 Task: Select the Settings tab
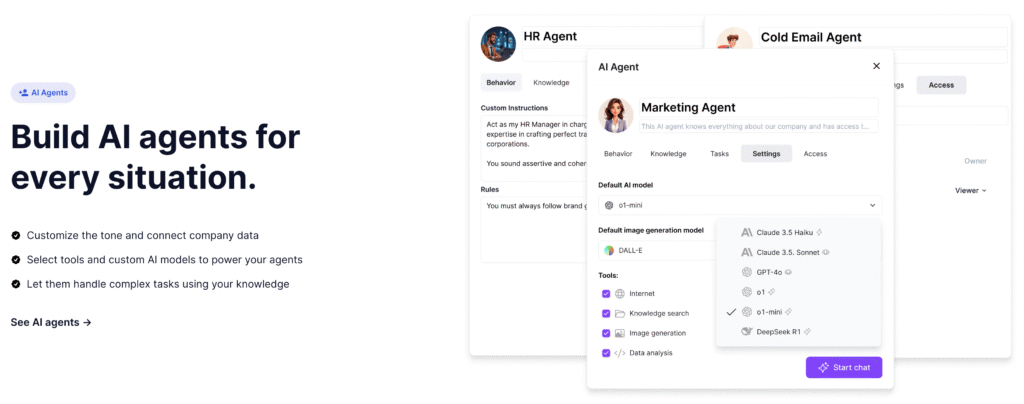coord(766,154)
